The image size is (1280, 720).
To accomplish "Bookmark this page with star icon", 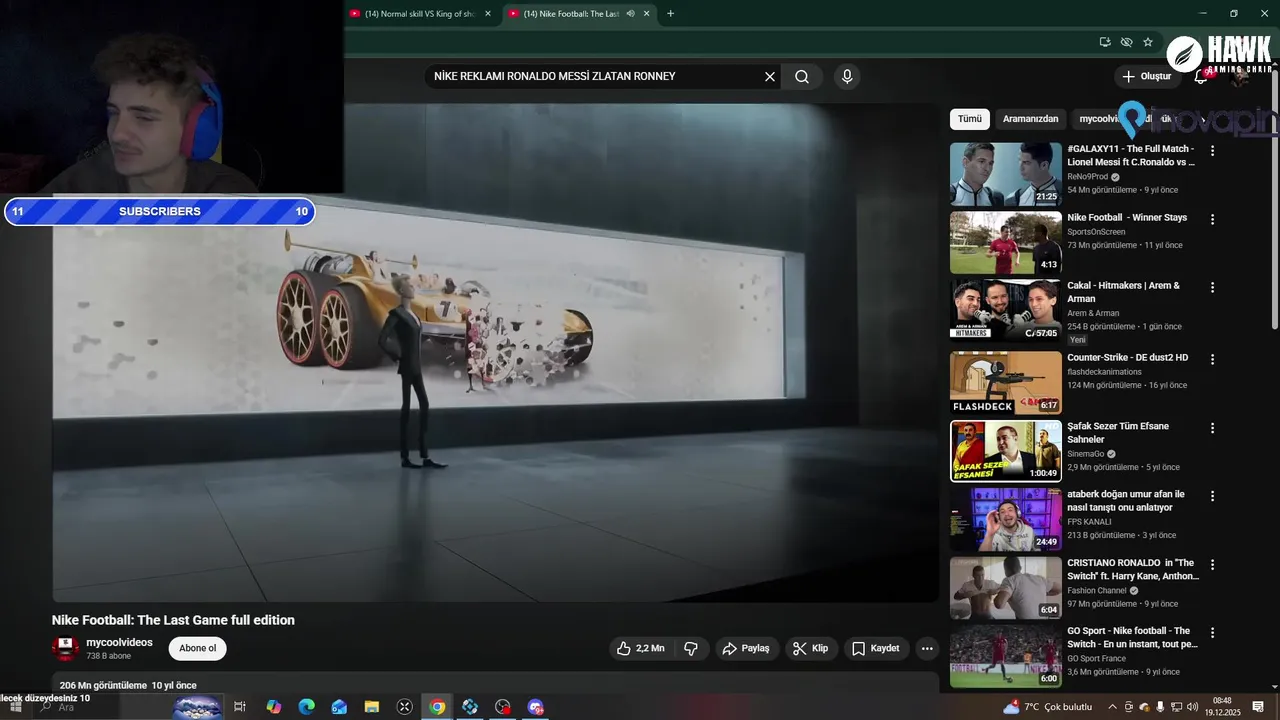I will [x=1148, y=42].
